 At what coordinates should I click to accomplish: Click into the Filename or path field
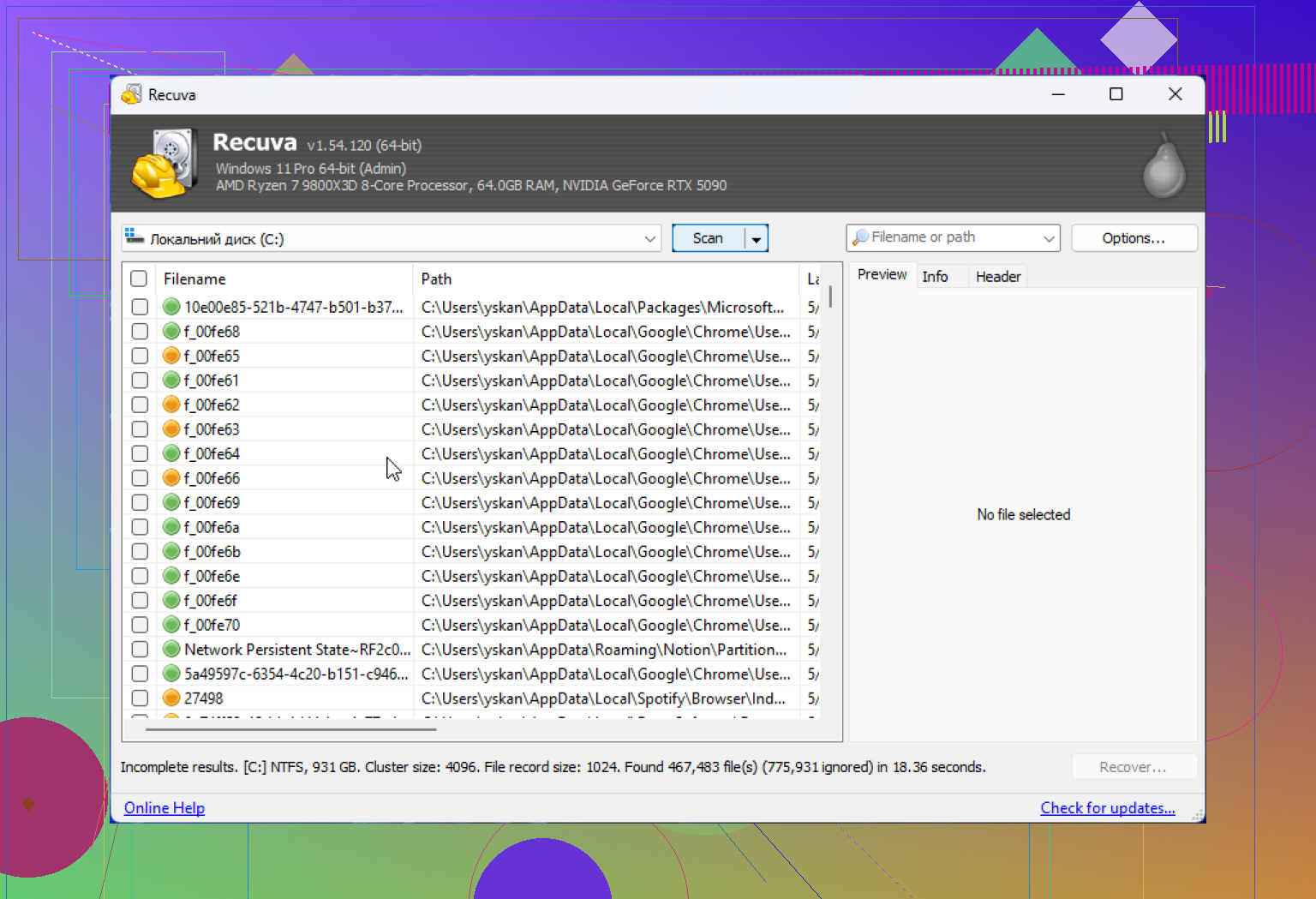(x=951, y=237)
